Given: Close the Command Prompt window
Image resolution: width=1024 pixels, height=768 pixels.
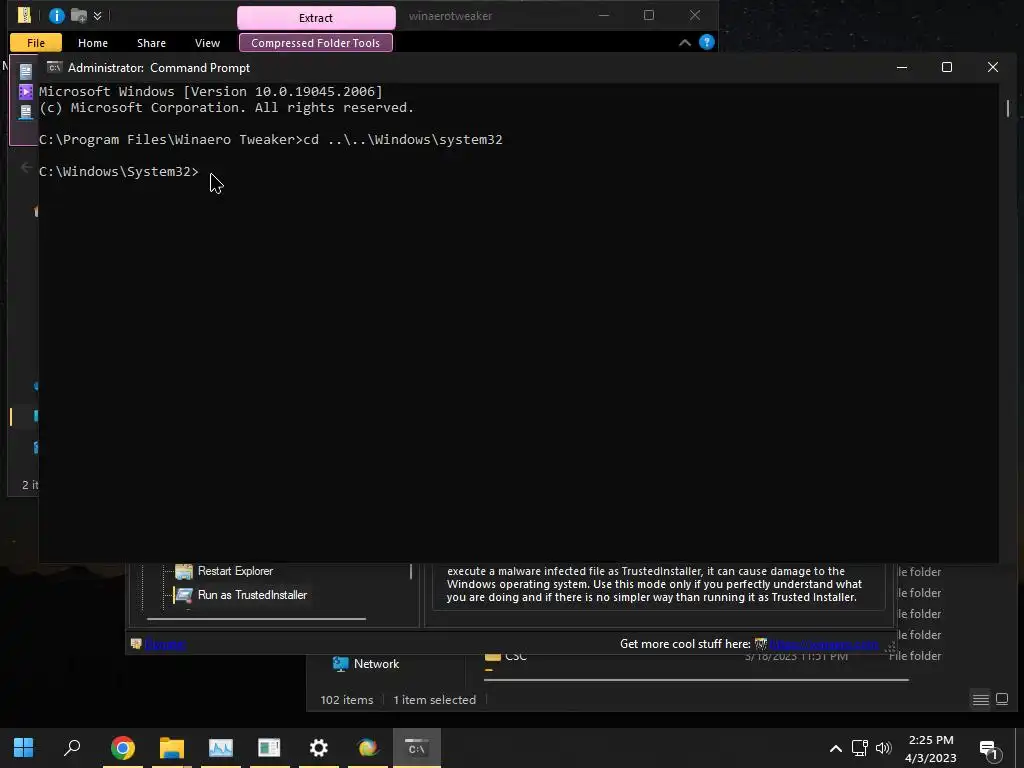Looking at the screenshot, I should 993,67.
